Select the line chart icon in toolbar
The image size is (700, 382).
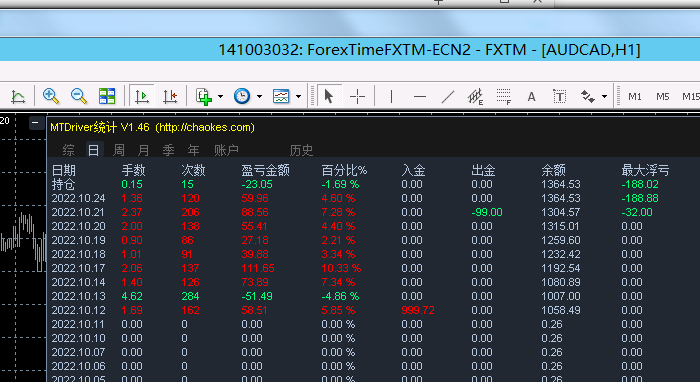point(18,96)
